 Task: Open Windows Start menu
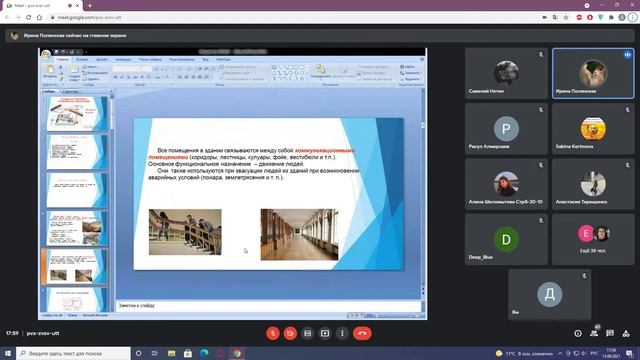coord(8,353)
